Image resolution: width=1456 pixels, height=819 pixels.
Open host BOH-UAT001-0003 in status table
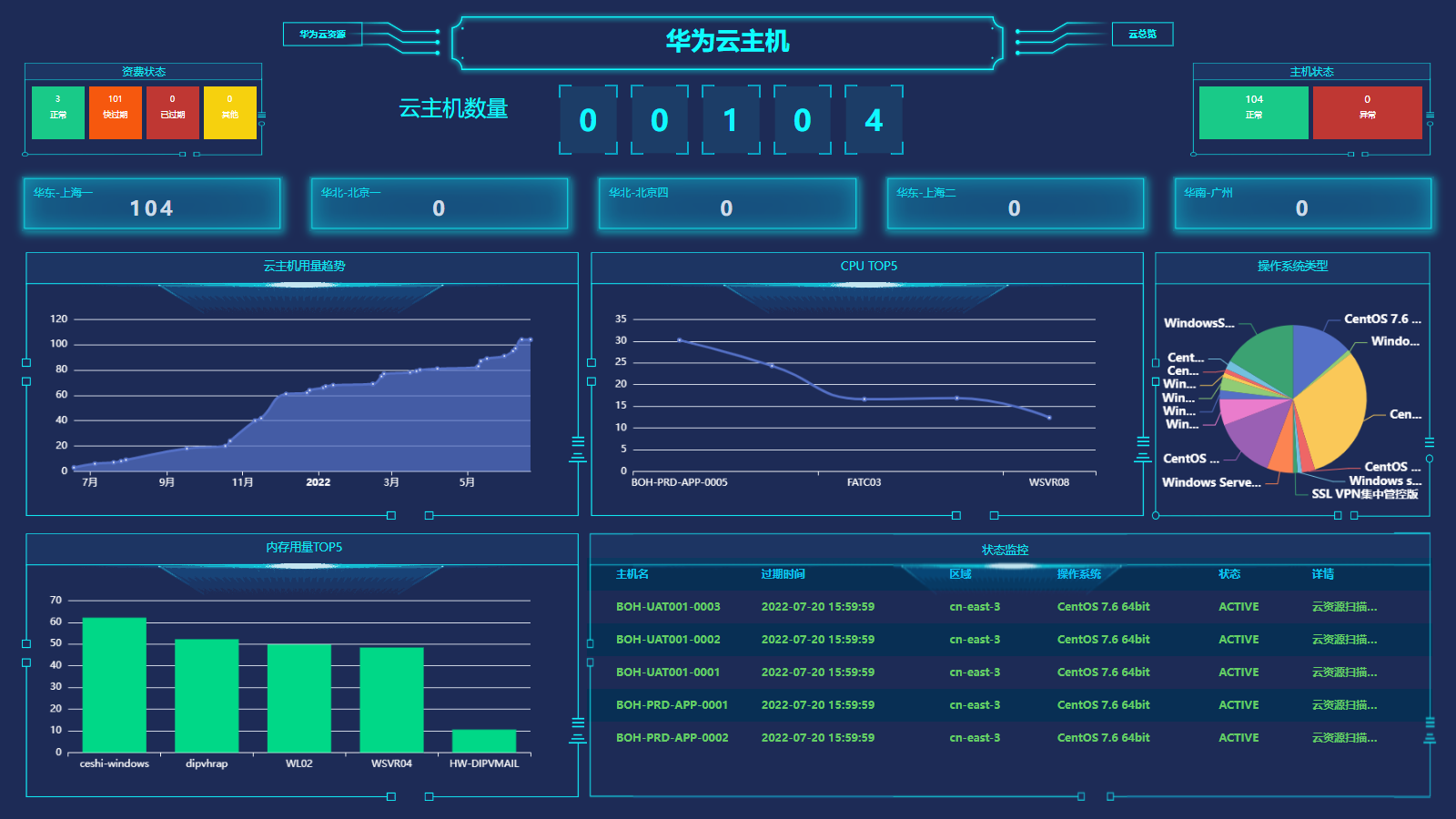(x=668, y=607)
